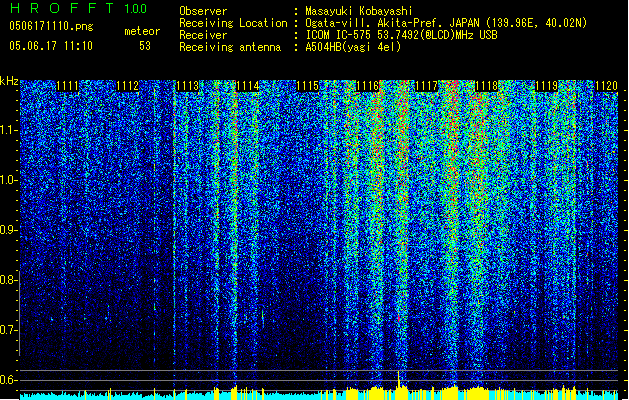Image resolution: width=629 pixels, height=400 pixels.
Task: Click the meteor count value 53
Action: coord(145,46)
